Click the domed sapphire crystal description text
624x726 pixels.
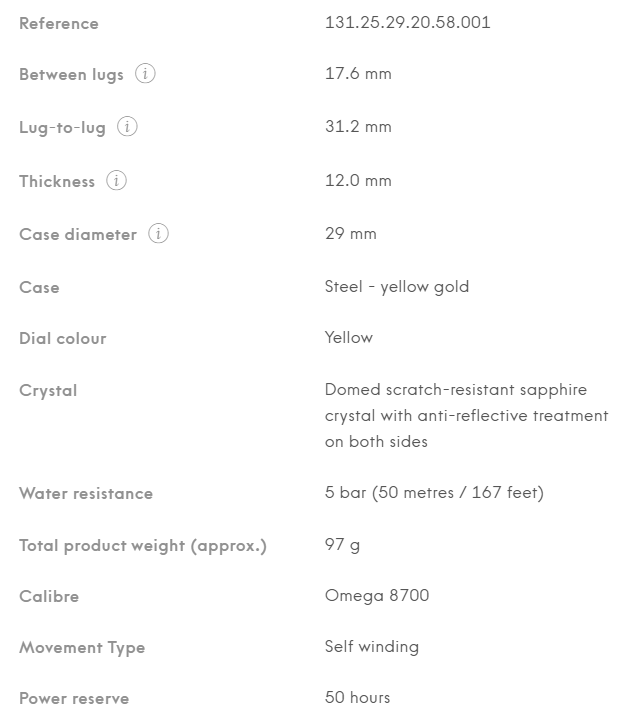click(x=466, y=415)
